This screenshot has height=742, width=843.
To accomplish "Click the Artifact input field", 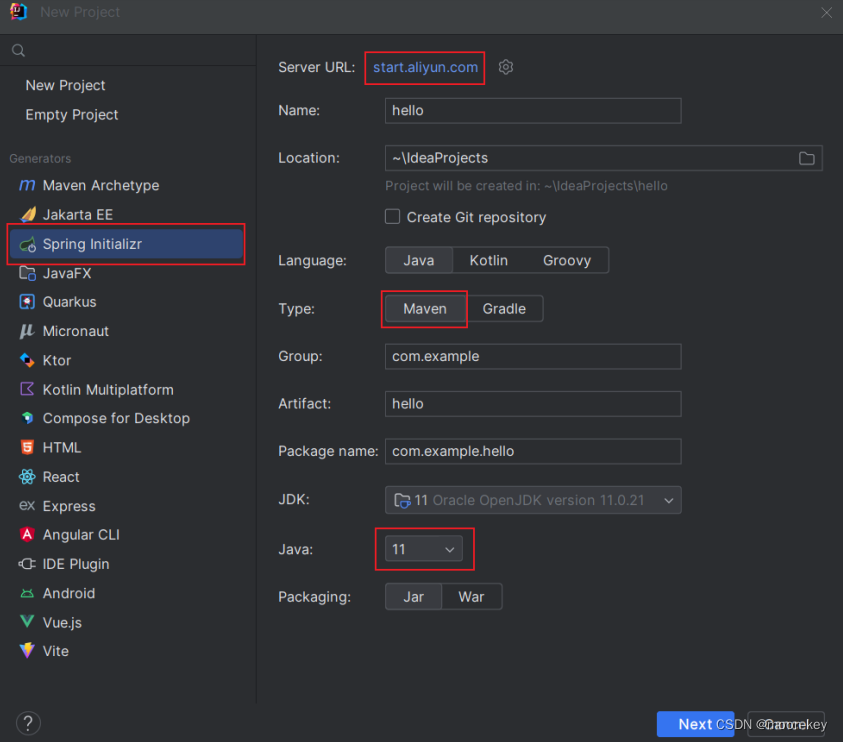I will tap(533, 404).
